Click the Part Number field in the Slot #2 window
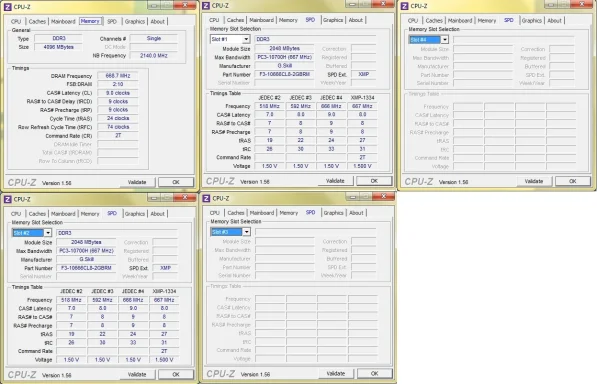This screenshot has width=597, height=384. [86, 268]
